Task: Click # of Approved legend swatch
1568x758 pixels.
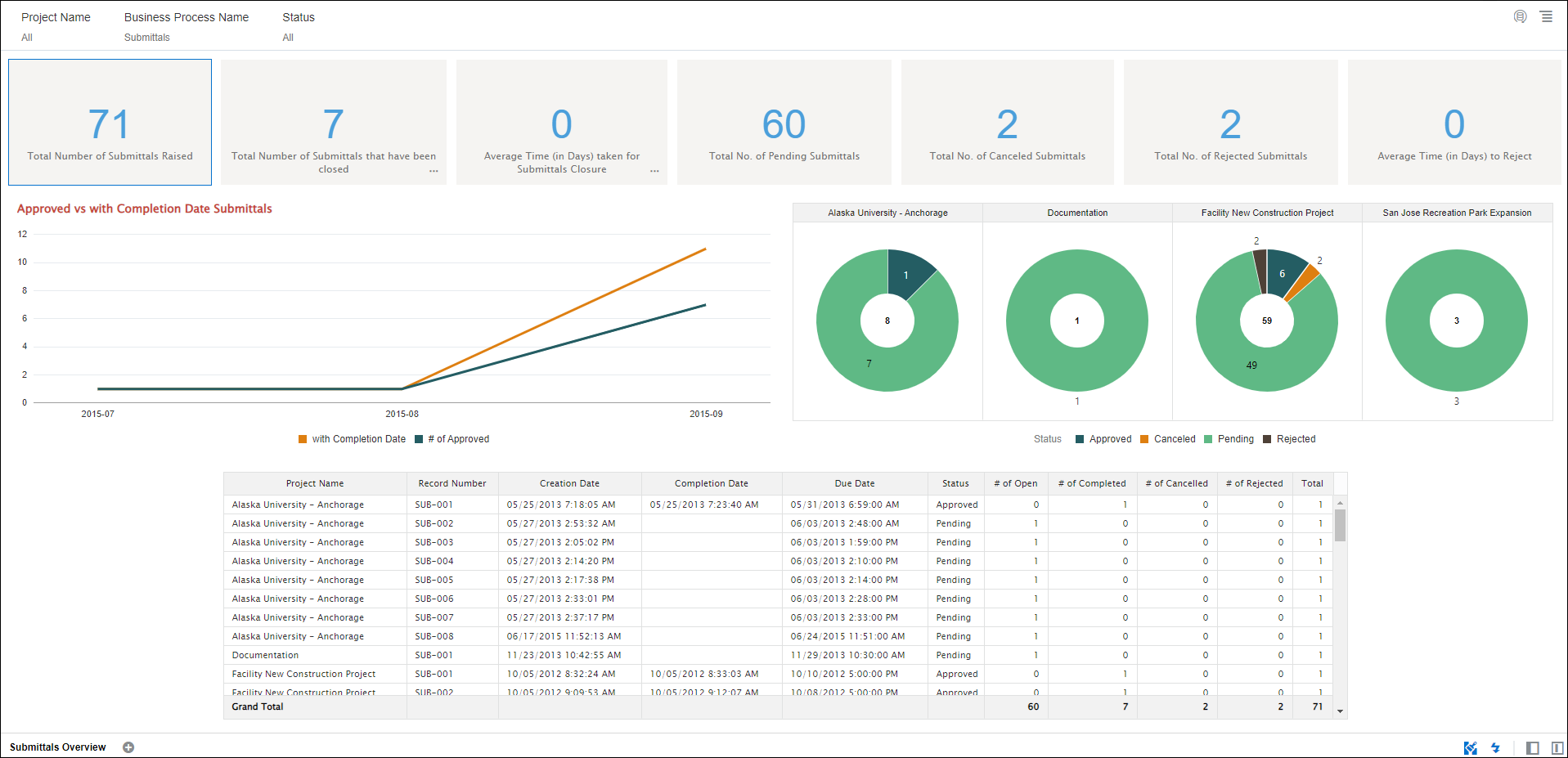Action: pyautogui.click(x=419, y=439)
